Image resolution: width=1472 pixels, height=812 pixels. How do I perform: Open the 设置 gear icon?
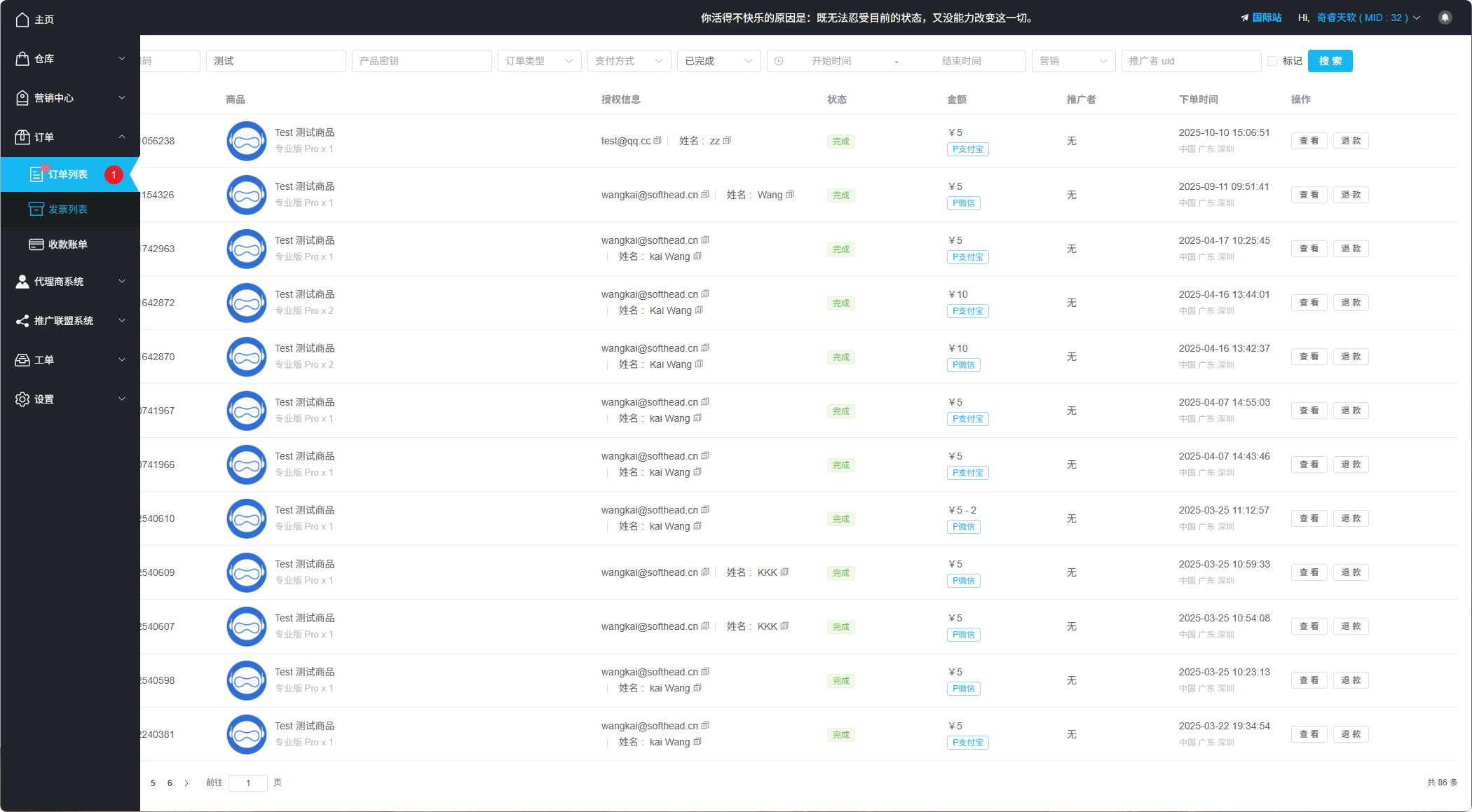tap(22, 399)
